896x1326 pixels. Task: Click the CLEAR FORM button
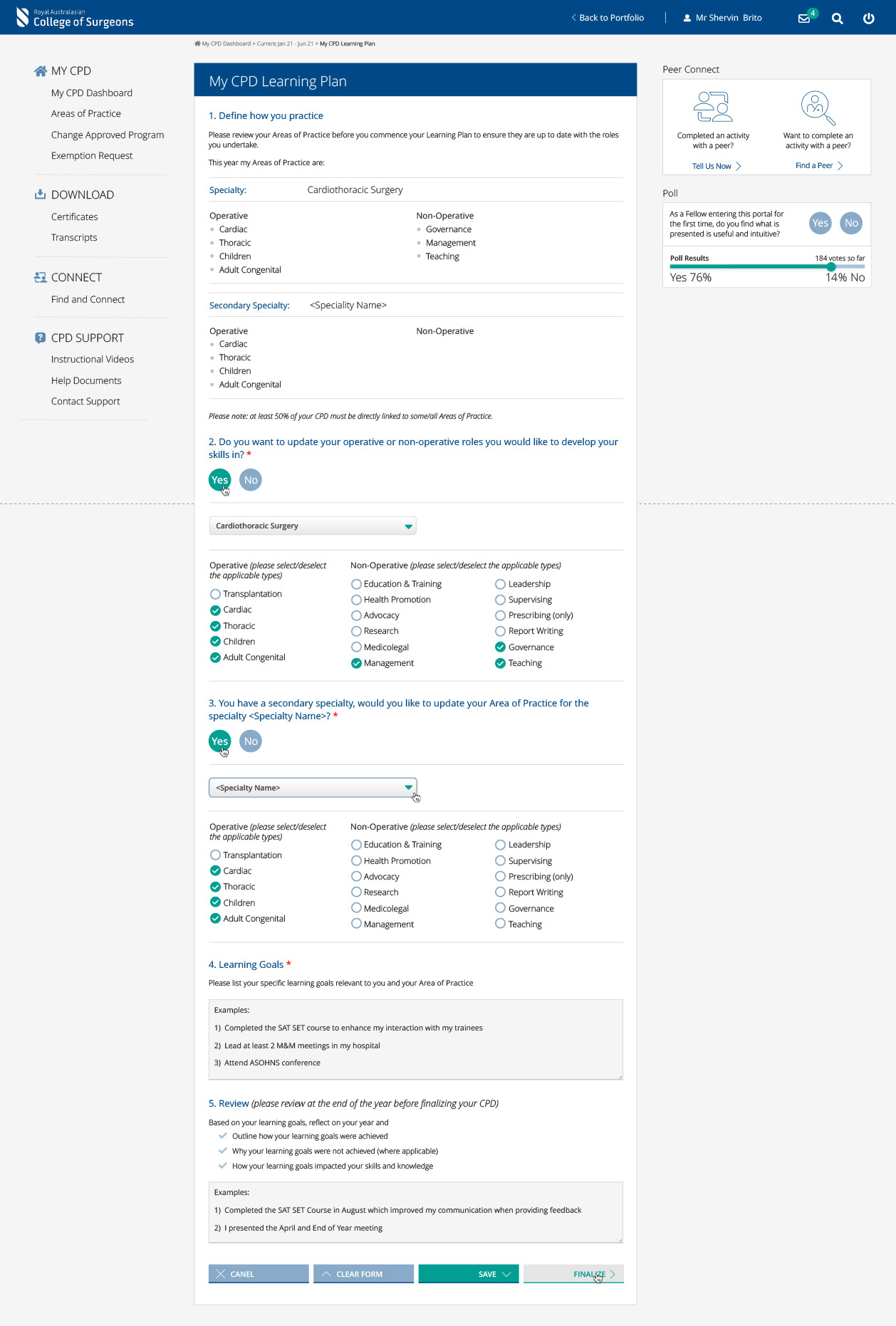click(x=363, y=1274)
